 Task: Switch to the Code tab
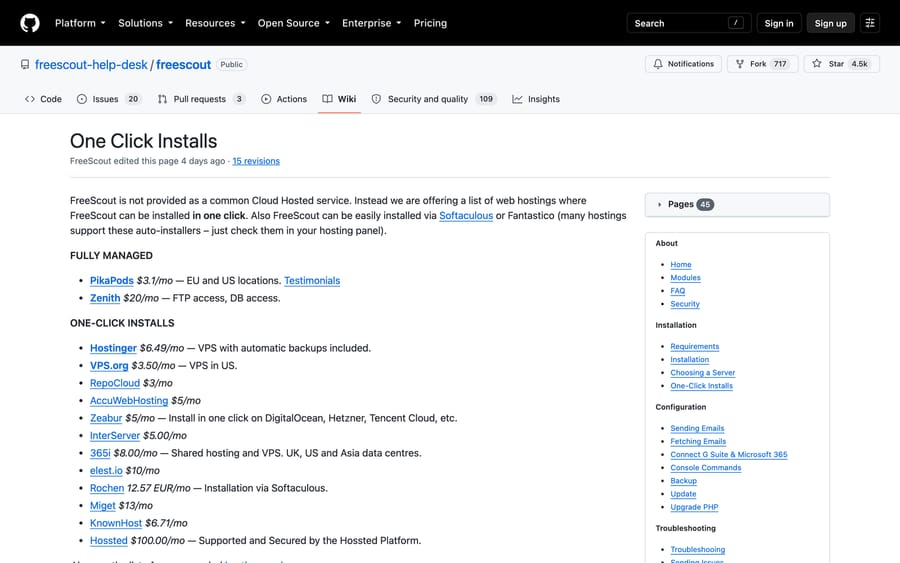click(x=43, y=99)
